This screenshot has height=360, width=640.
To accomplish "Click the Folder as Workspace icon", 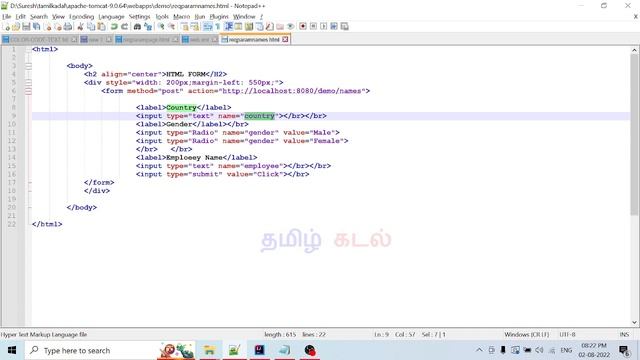I will [x=280, y=27].
